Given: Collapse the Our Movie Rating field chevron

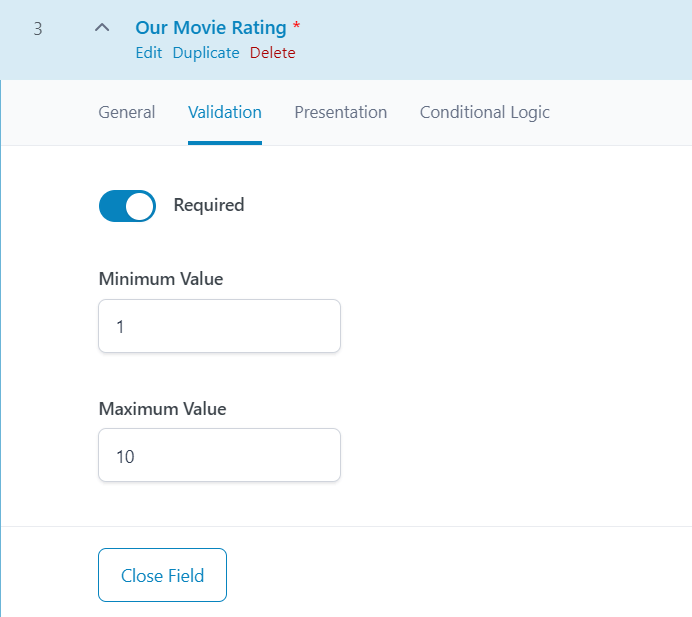Looking at the screenshot, I should (101, 28).
